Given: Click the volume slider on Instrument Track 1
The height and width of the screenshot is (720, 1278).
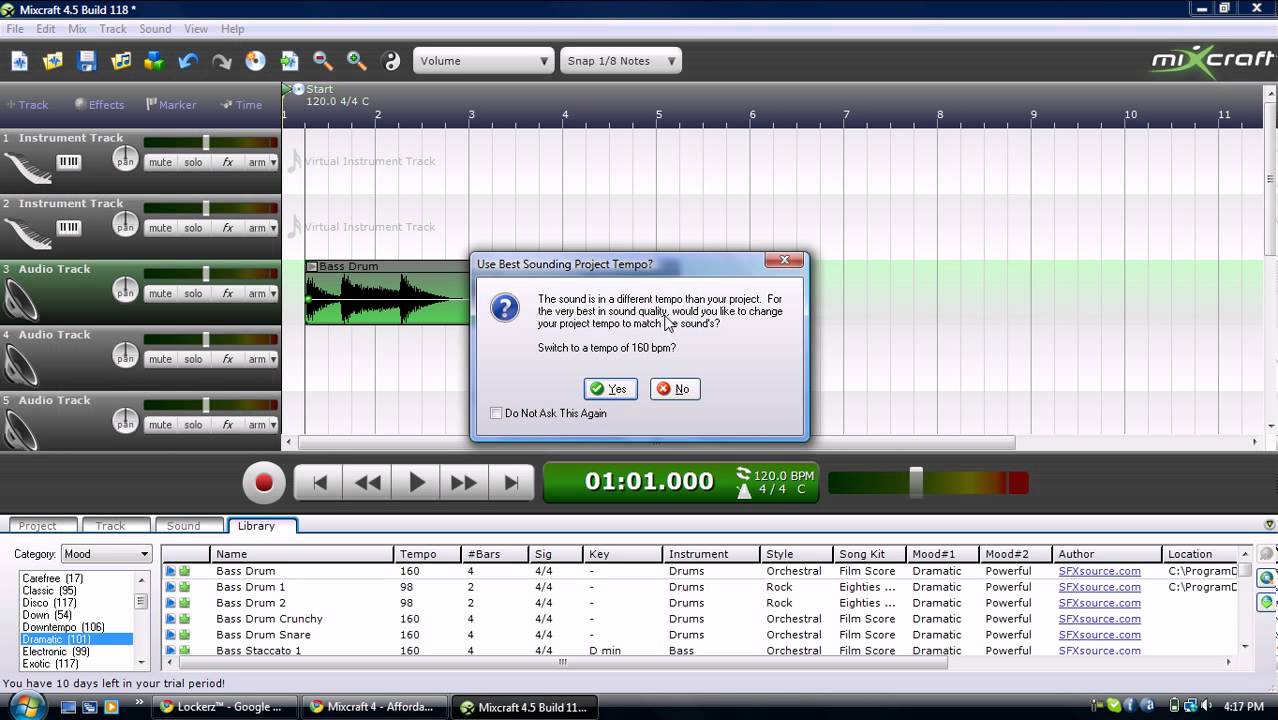Looking at the screenshot, I should 206,142.
